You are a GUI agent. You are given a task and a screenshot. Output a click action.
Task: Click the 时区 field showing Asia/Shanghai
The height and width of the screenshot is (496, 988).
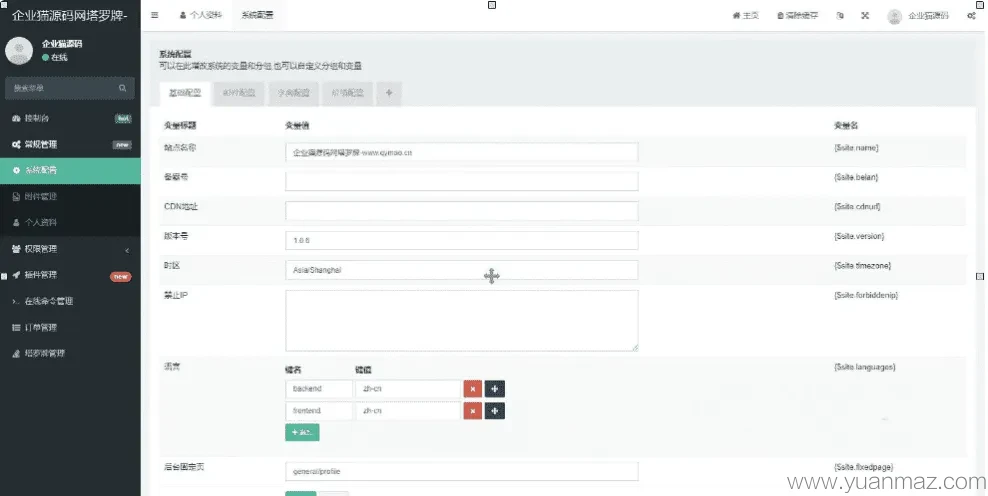coord(462,270)
